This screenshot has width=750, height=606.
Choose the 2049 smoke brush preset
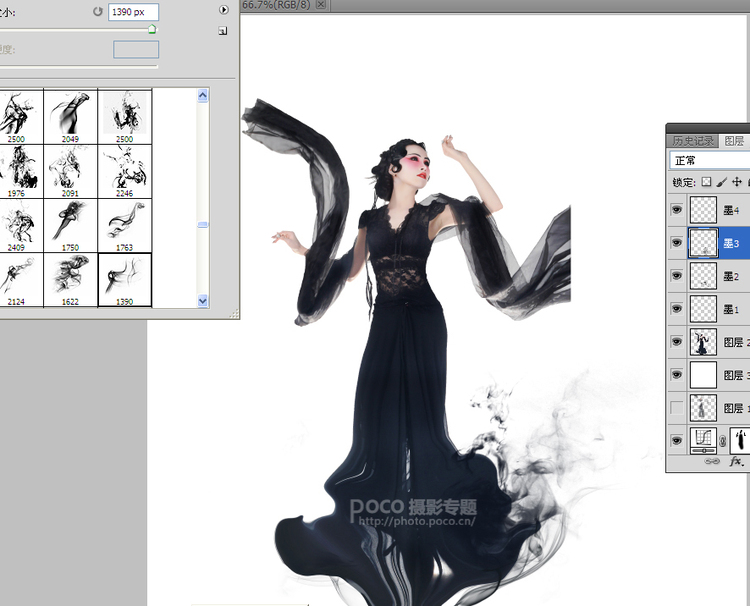70,116
